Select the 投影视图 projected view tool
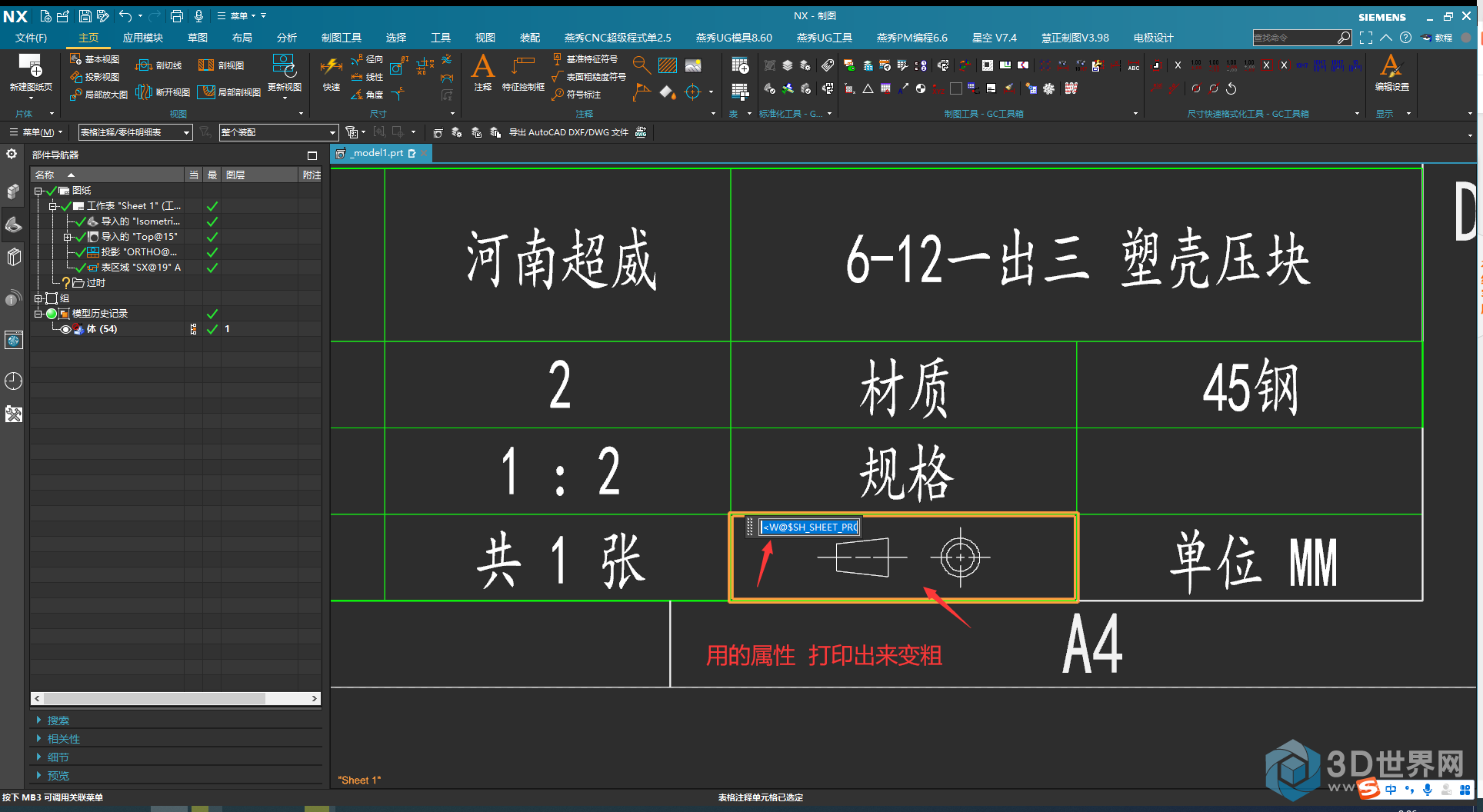Image resolution: width=1483 pixels, height=812 pixels. 95,77
